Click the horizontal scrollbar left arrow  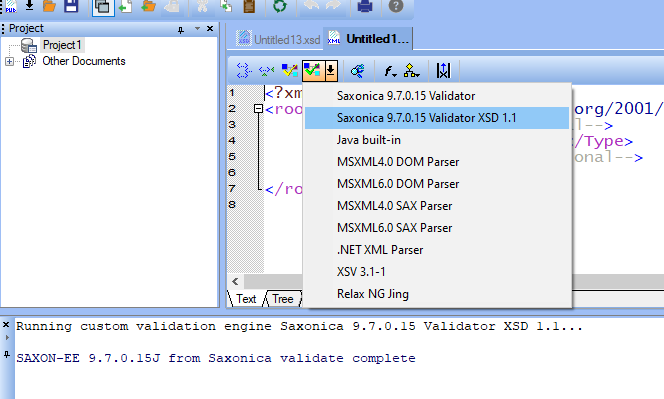[235, 281]
